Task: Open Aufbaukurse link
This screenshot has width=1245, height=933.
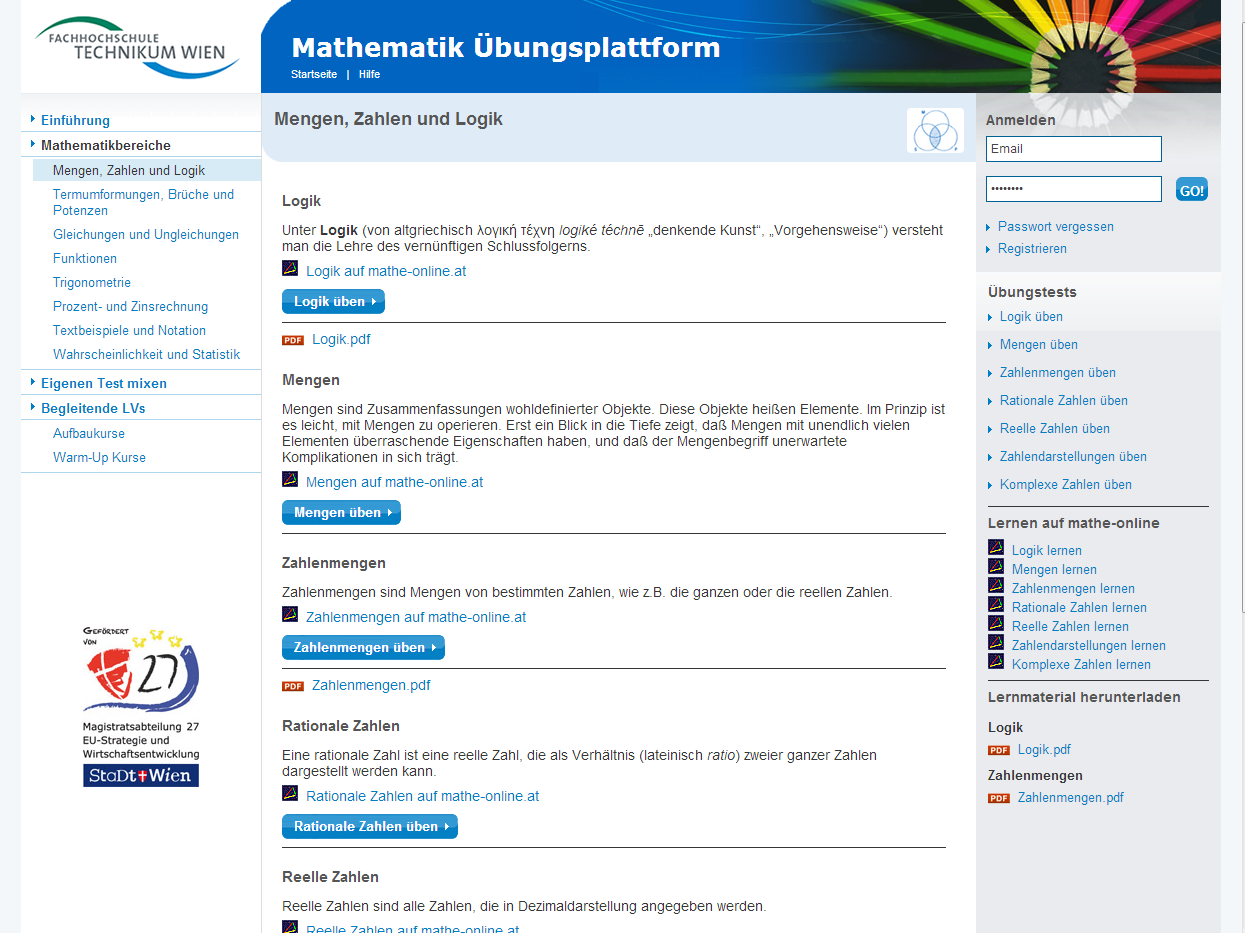Action: click(x=89, y=434)
